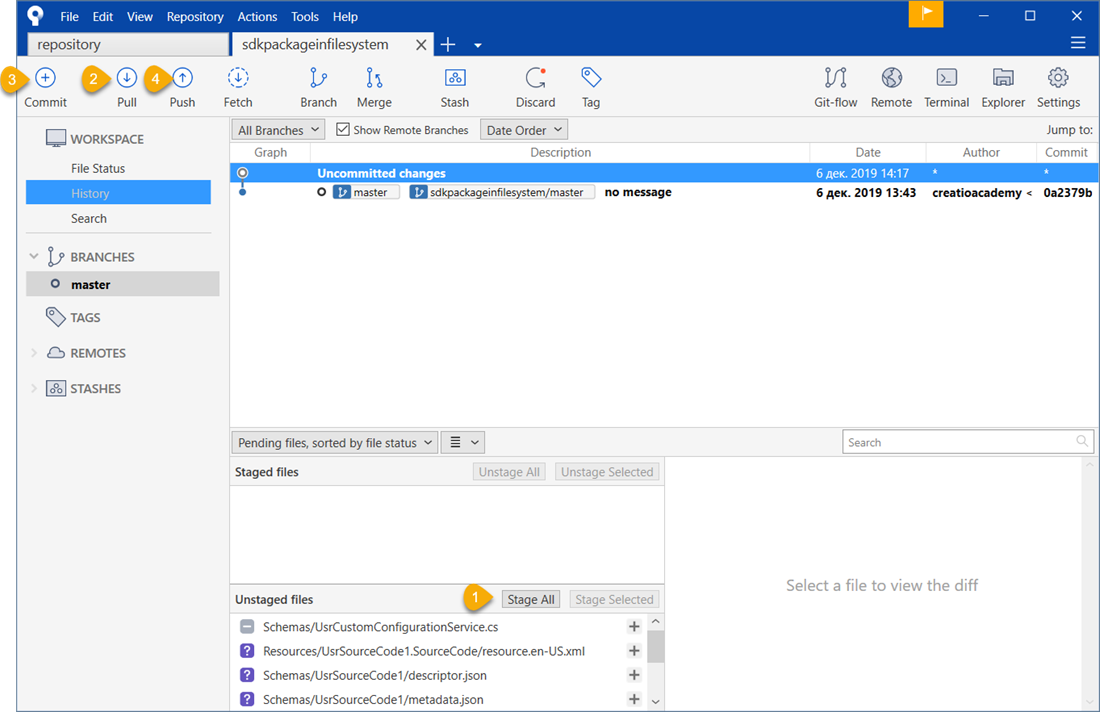Open the Remote management icon
Viewport: 1100px width, 712px height.
pyautogui.click(x=891, y=86)
